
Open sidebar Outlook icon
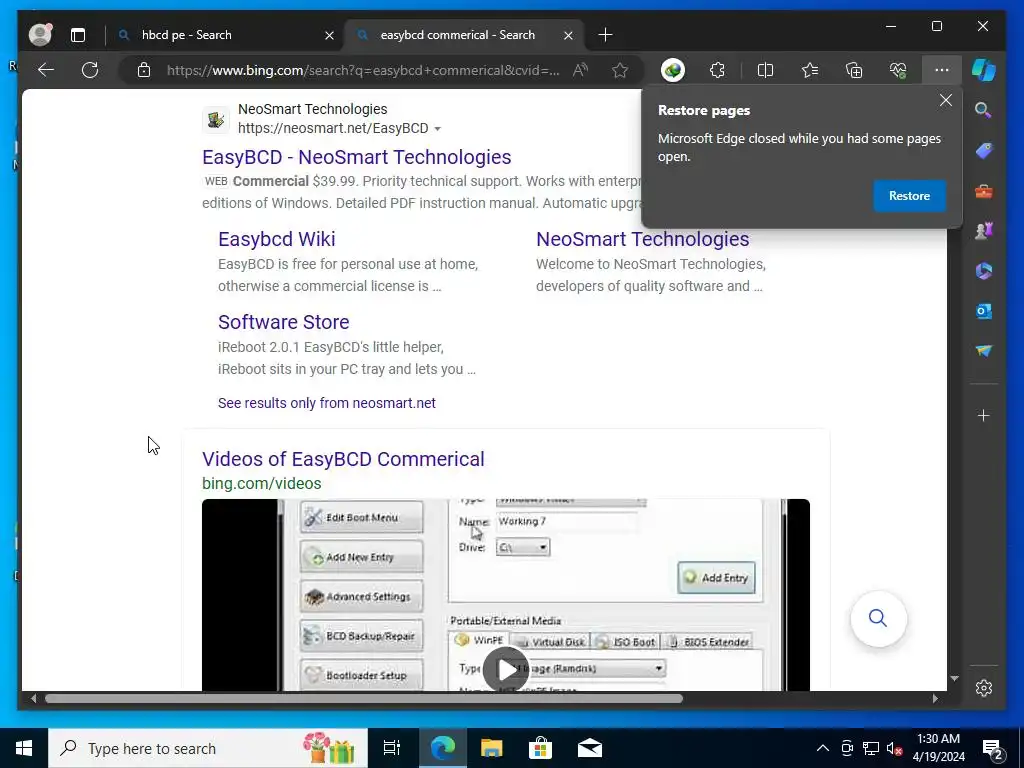pyautogui.click(x=984, y=312)
